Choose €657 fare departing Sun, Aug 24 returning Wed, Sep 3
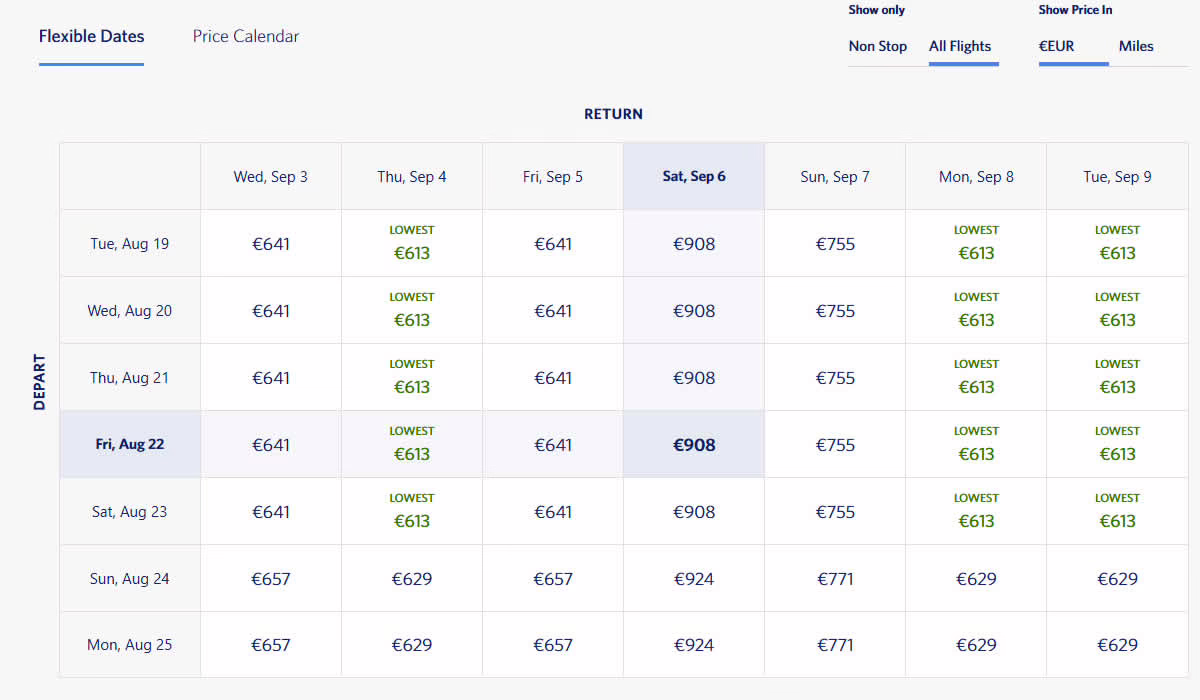 pyautogui.click(x=271, y=579)
